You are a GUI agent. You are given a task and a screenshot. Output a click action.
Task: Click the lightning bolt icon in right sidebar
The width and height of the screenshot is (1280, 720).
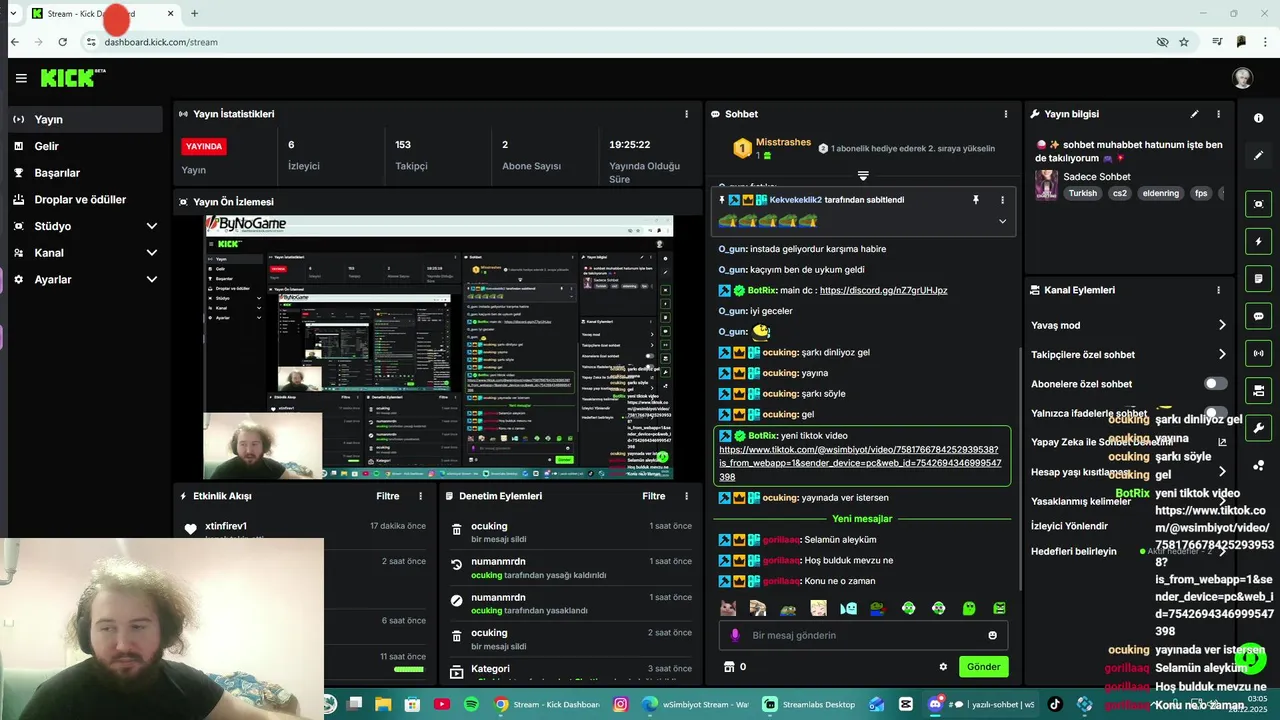(x=1258, y=241)
